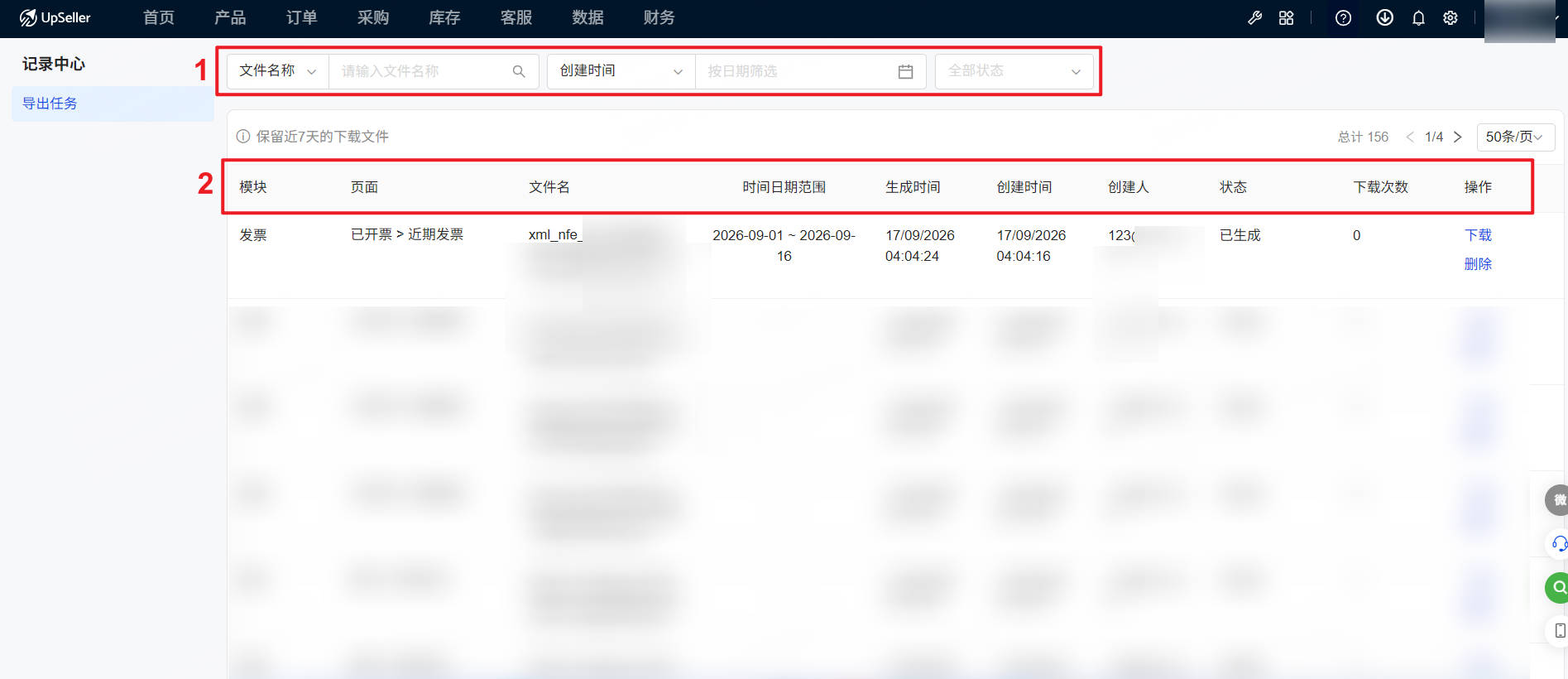Click the 下载次数 column header

pos(1380,187)
